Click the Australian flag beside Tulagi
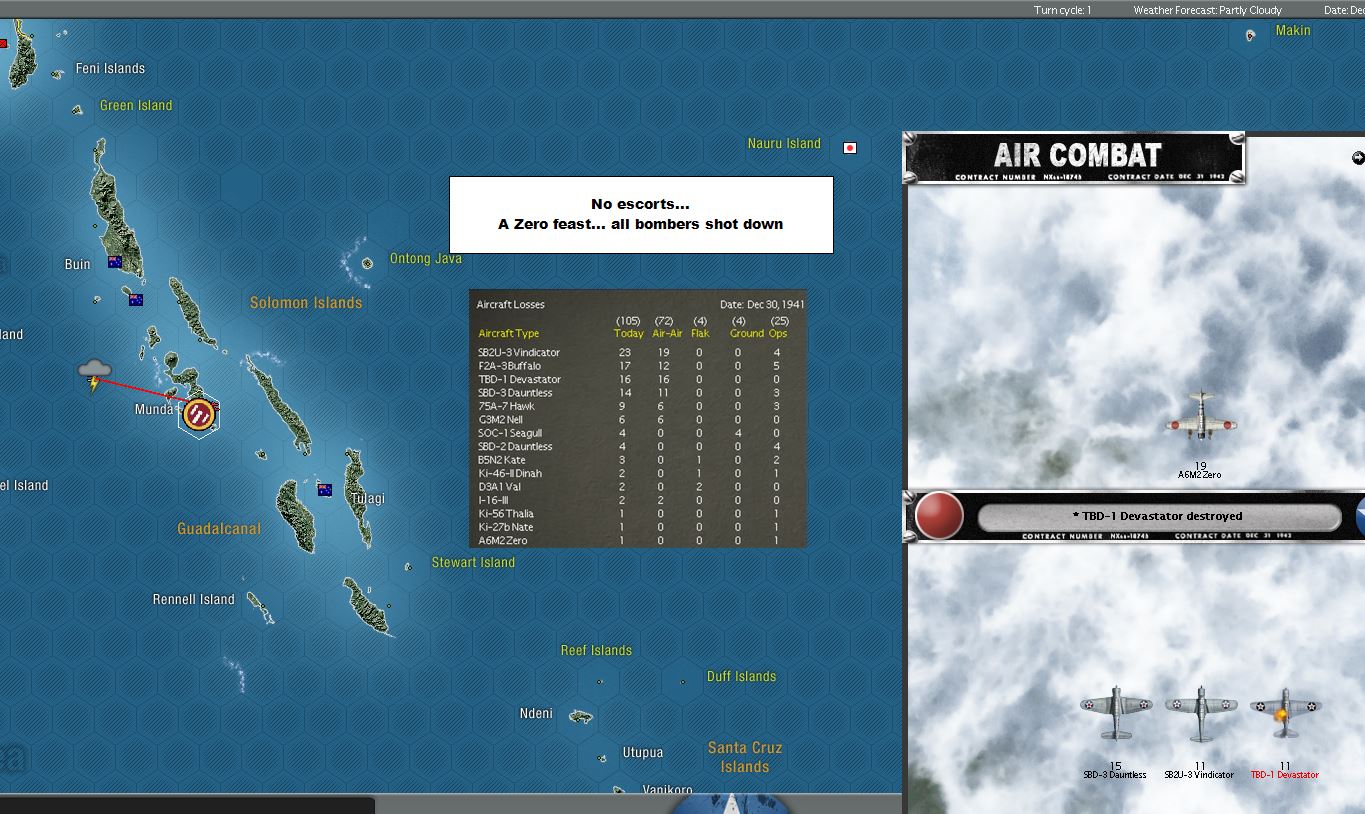Viewport: 1365px width, 814px height. click(x=325, y=490)
